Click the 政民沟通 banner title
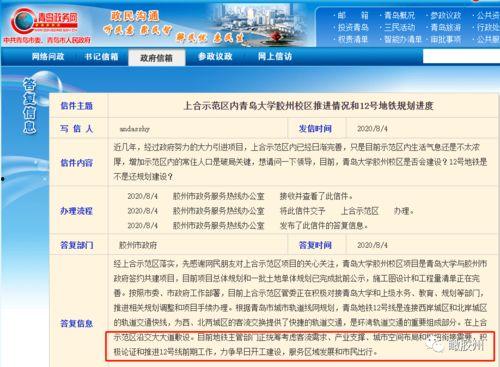The height and width of the screenshot is (367, 500). pos(135,16)
